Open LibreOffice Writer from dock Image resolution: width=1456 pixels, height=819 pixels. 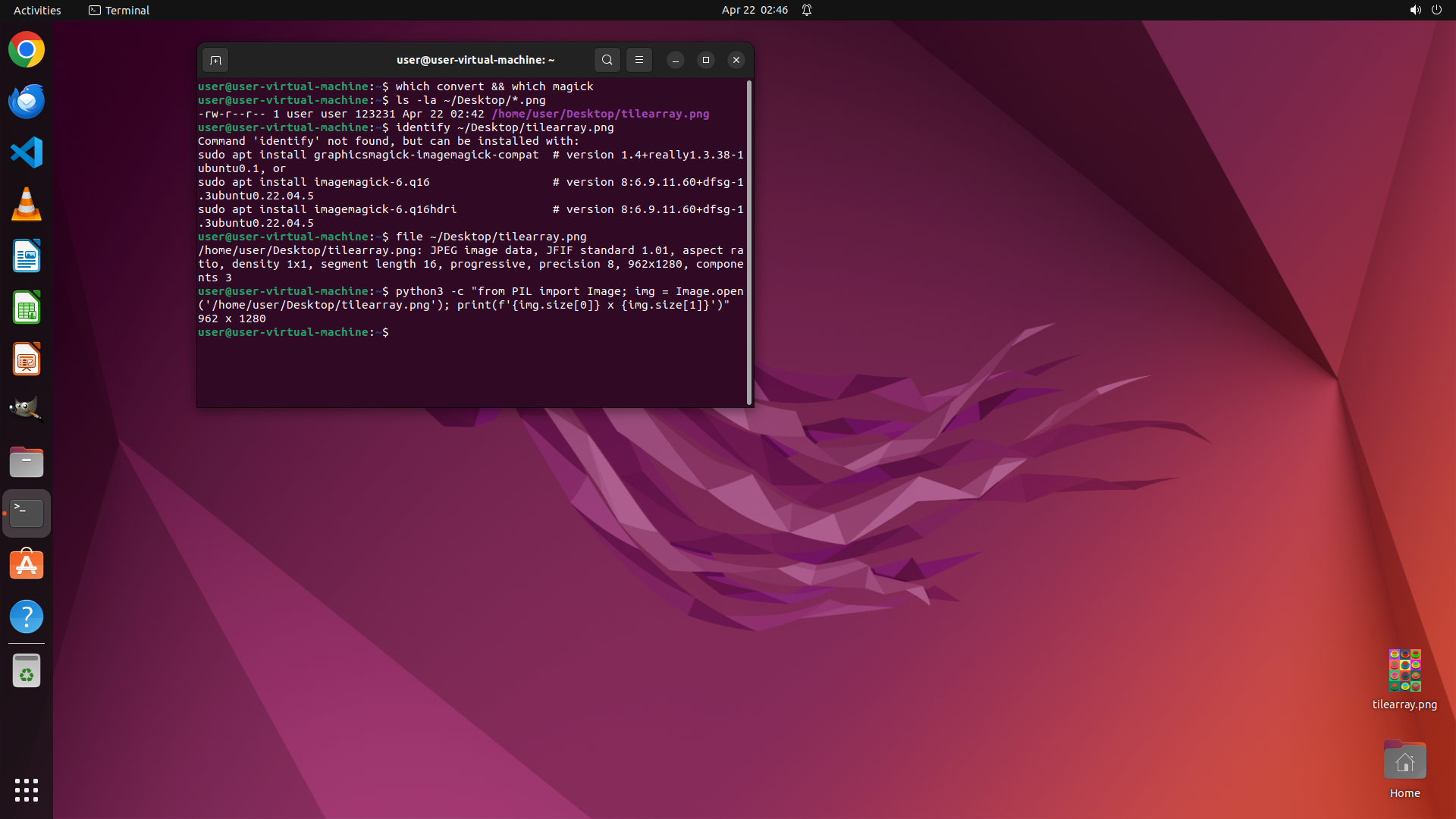click(x=27, y=256)
